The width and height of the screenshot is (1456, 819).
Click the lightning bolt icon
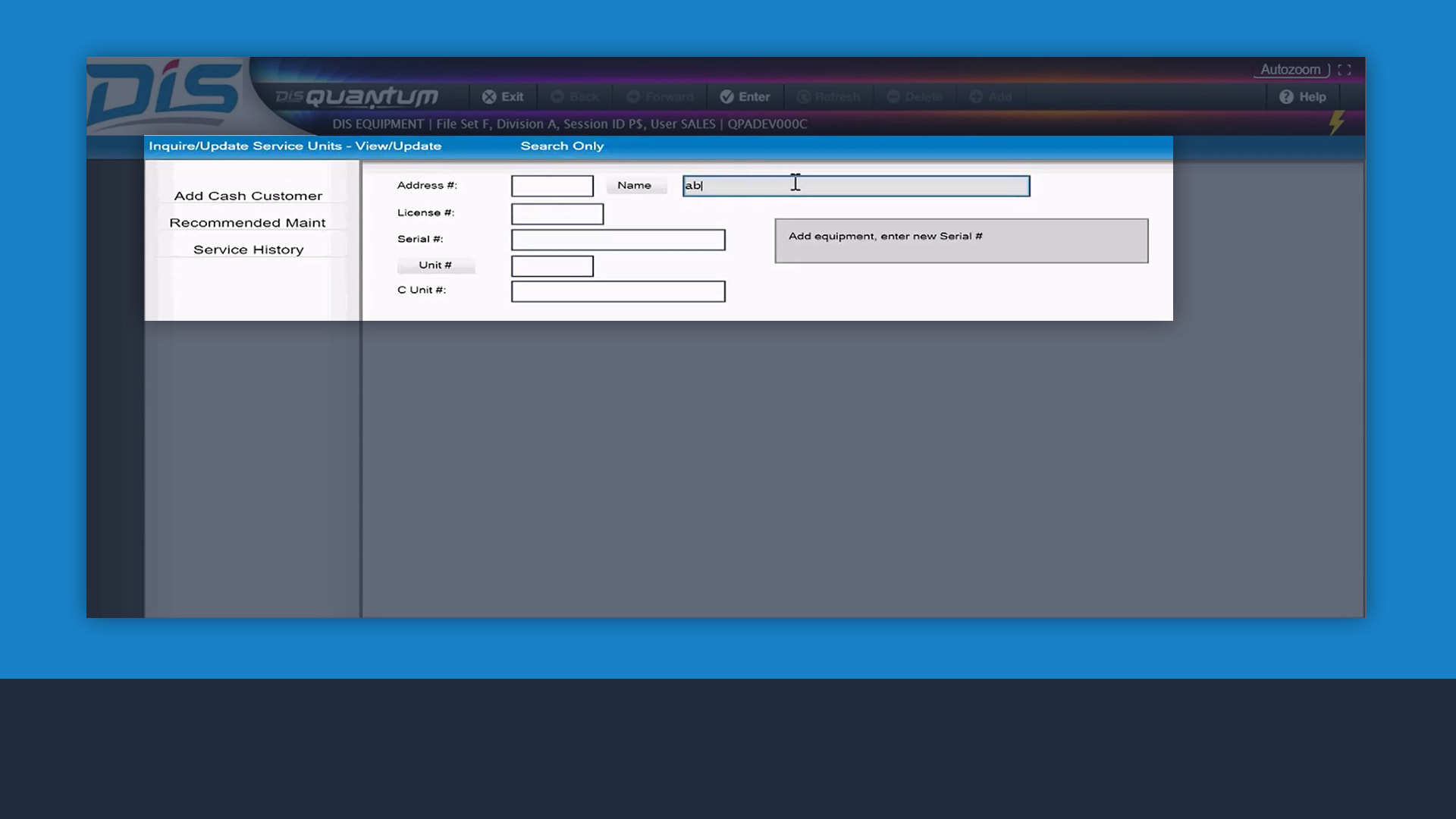[1337, 122]
